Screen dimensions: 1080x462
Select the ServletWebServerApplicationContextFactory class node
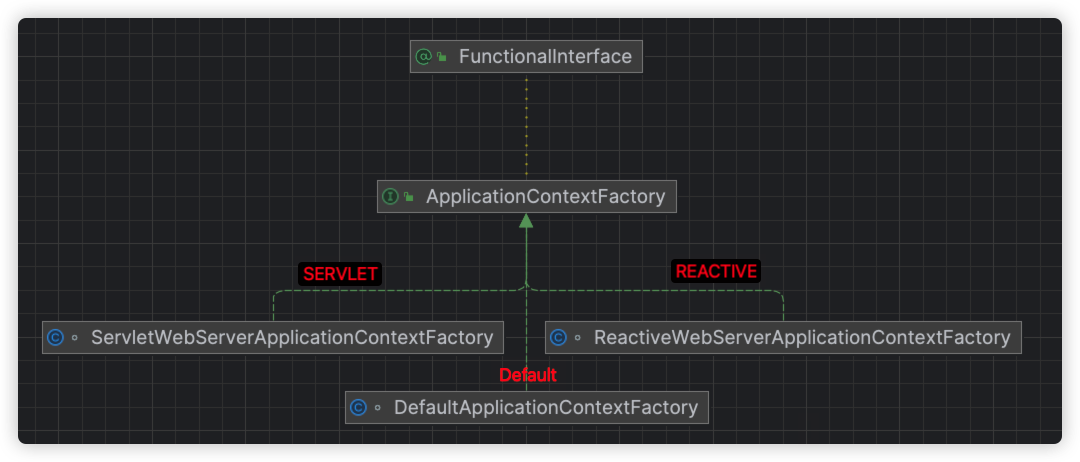coord(273,337)
